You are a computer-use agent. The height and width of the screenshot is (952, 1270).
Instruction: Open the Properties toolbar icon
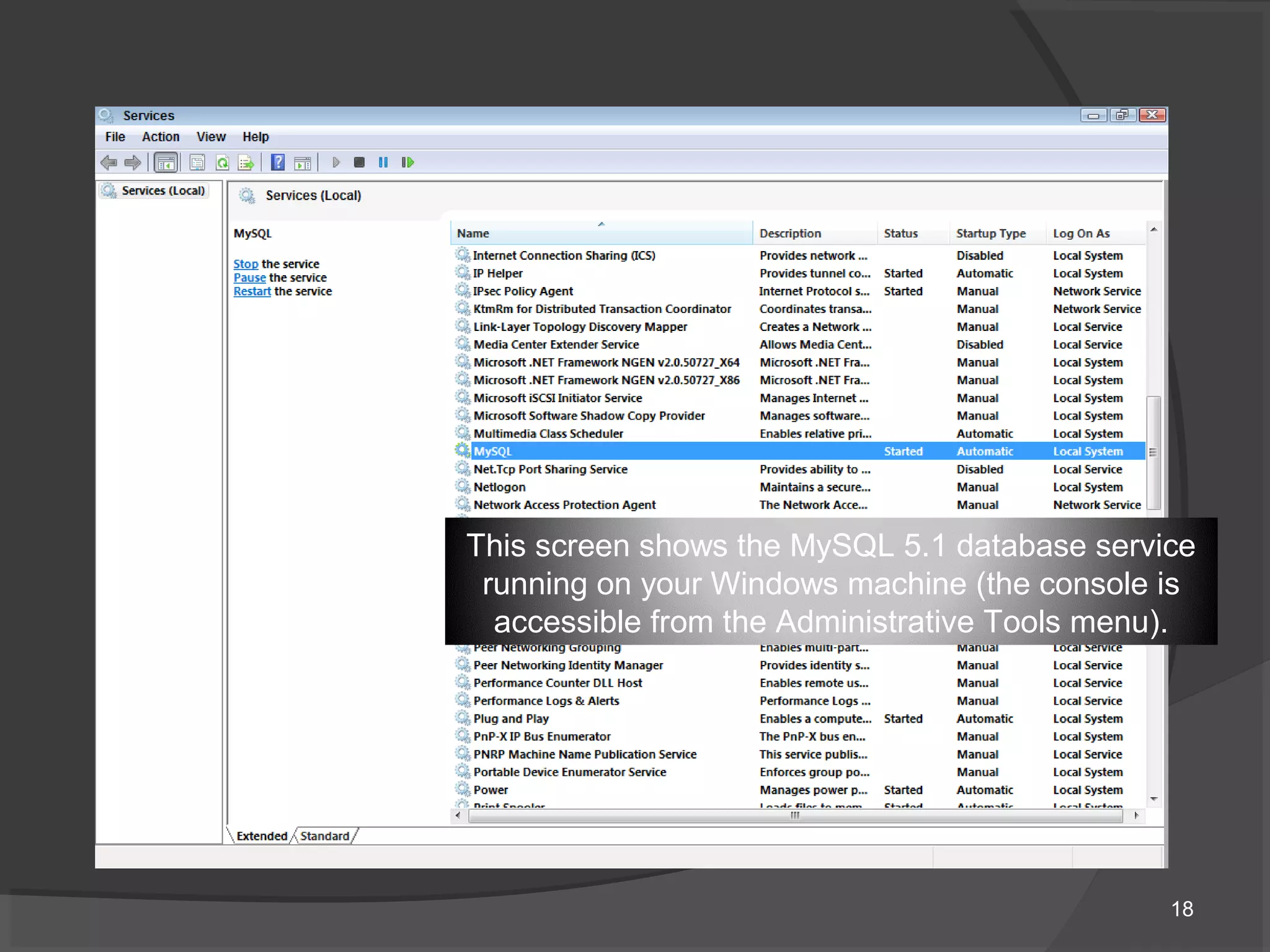pos(197,163)
